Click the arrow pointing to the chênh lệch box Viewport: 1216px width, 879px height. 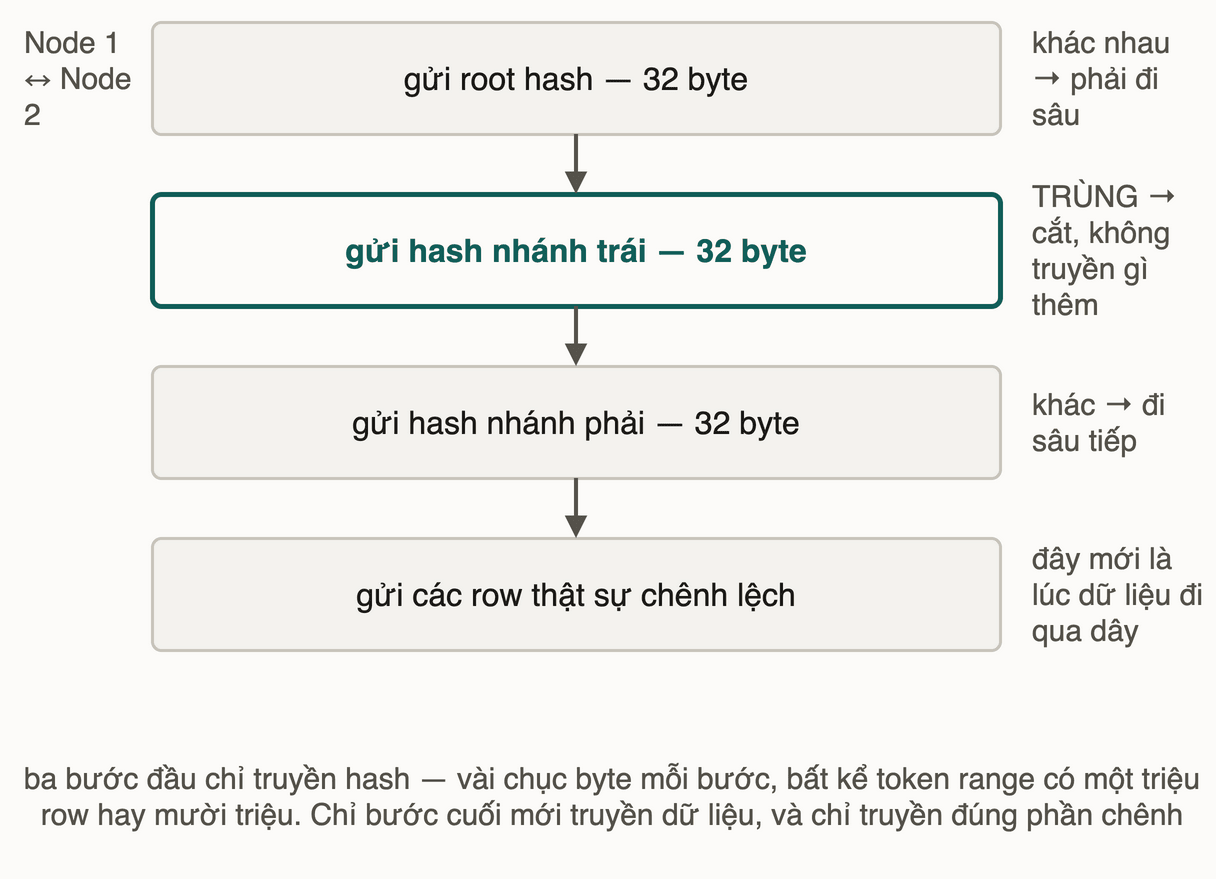tap(575, 508)
